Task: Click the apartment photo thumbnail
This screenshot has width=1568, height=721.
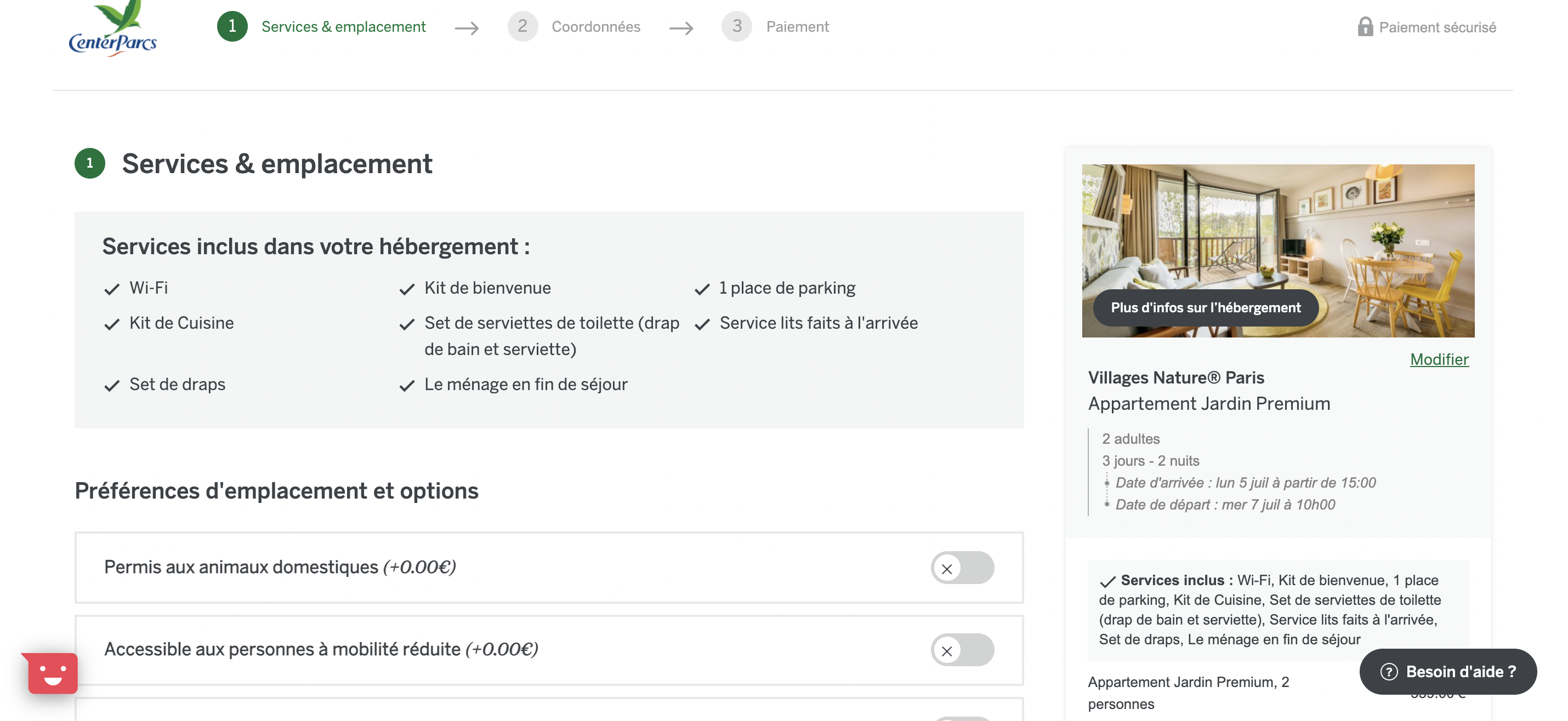Action: pos(1277,250)
